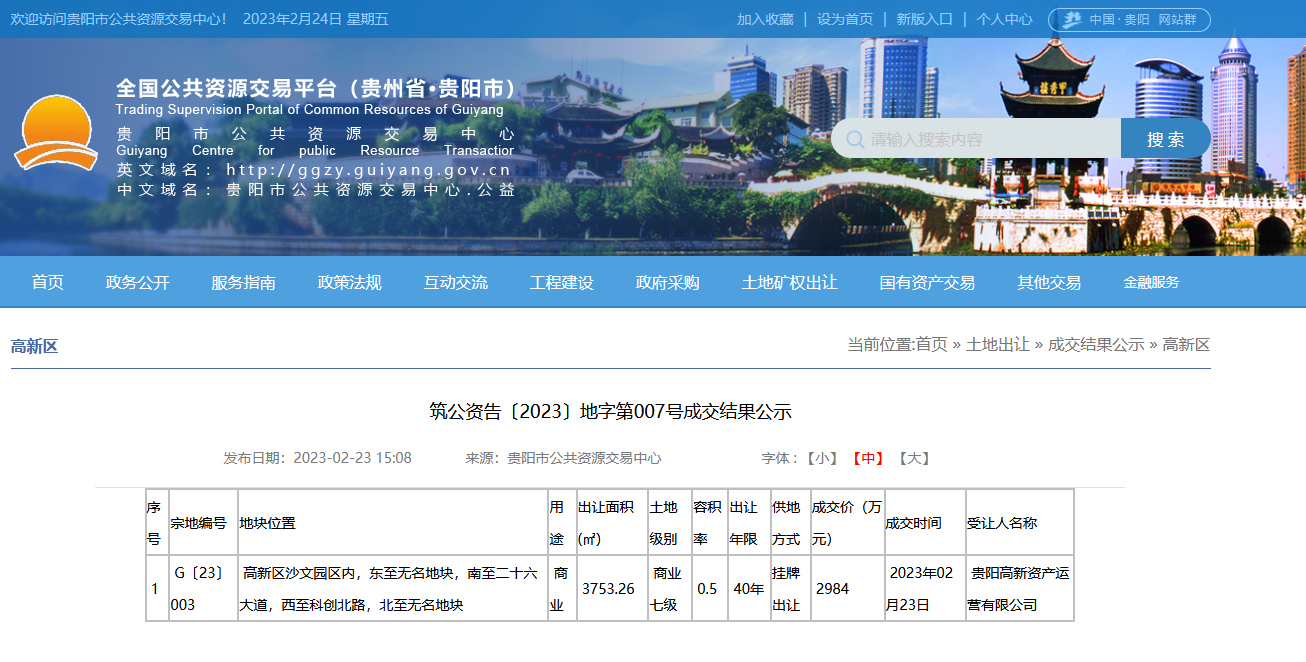Screen dimensions: 1306x662
Task: Select 工程建设 in the navigation bar
Action: point(561,283)
